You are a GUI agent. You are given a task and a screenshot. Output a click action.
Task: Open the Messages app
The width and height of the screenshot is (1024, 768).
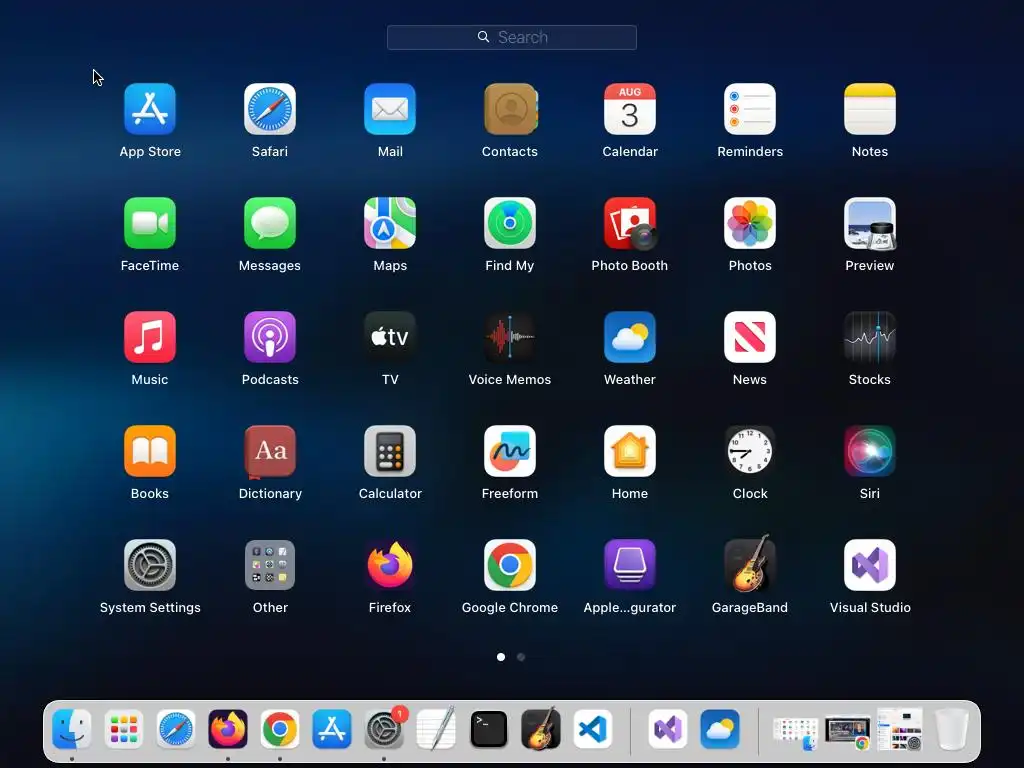[x=270, y=223]
